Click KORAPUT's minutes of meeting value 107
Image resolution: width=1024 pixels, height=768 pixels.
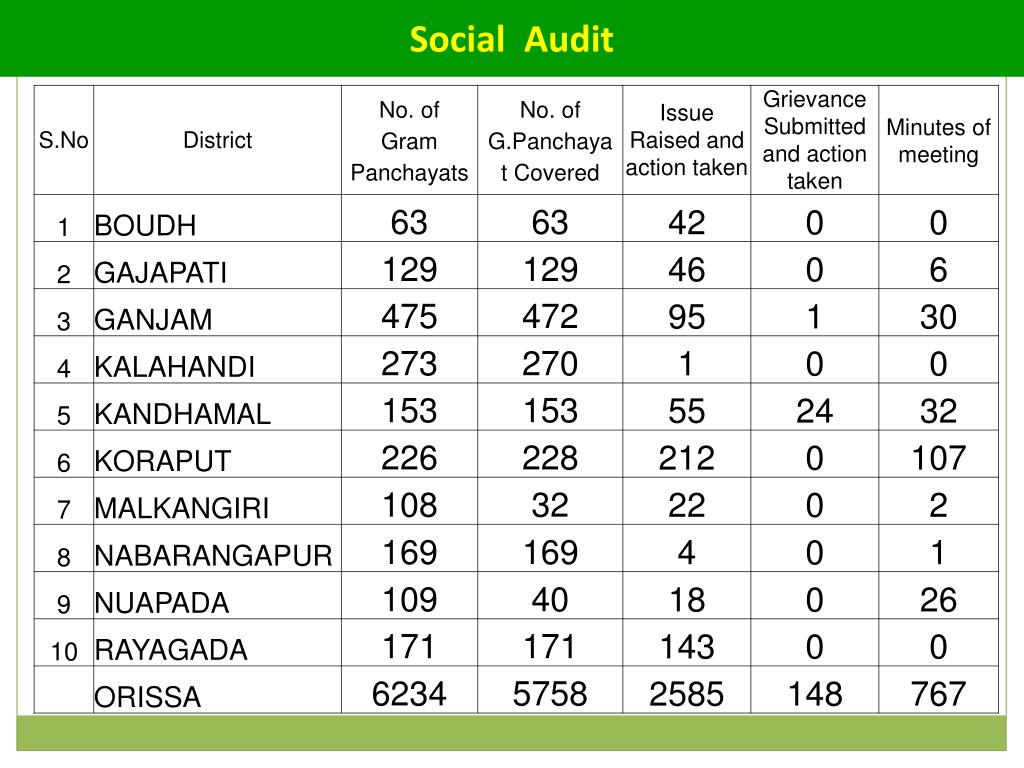[938, 458]
